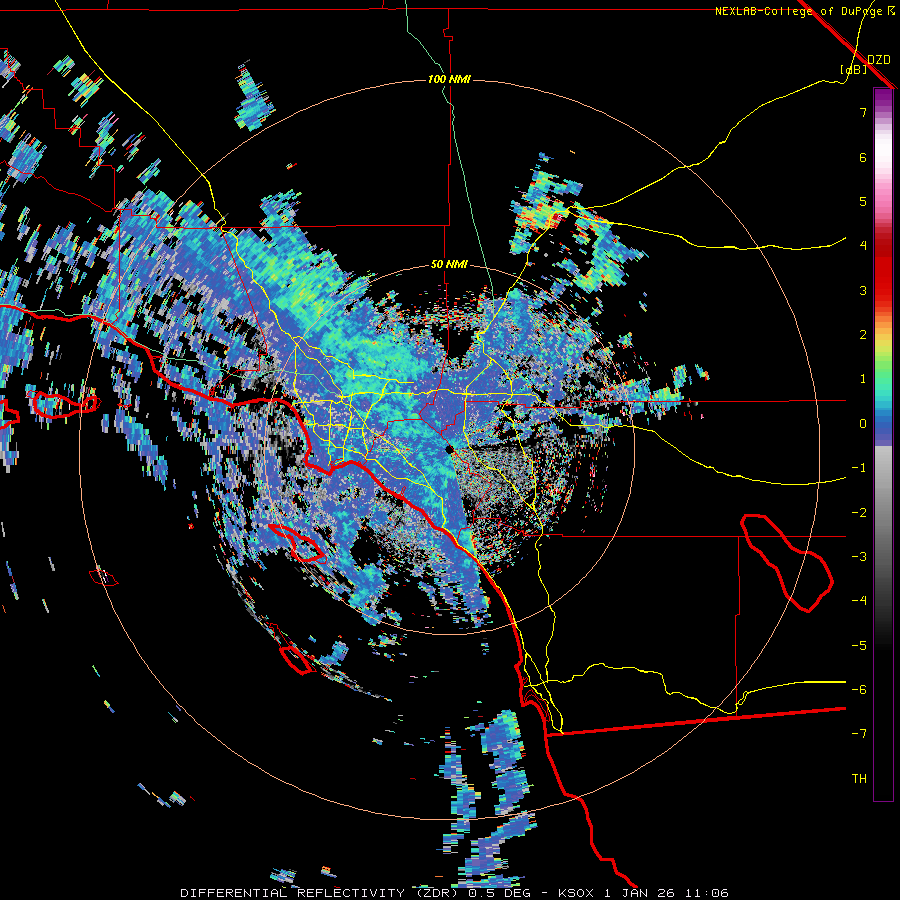Click the TH threshold label on scale
Viewport: 900px width, 900px height.
[859, 779]
